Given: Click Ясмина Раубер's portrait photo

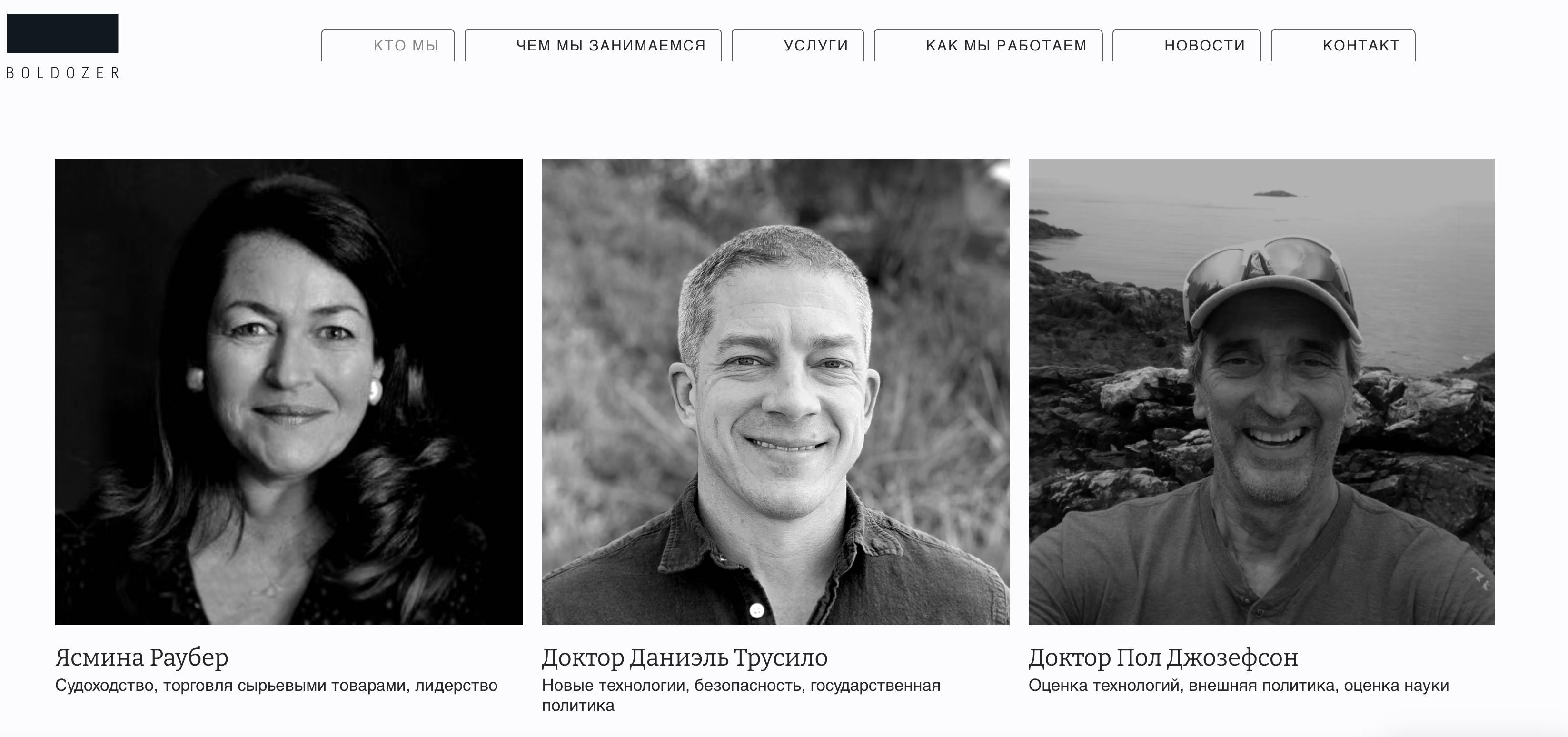Looking at the screenshot, I should pyautogui.click(x=289, y=391).
